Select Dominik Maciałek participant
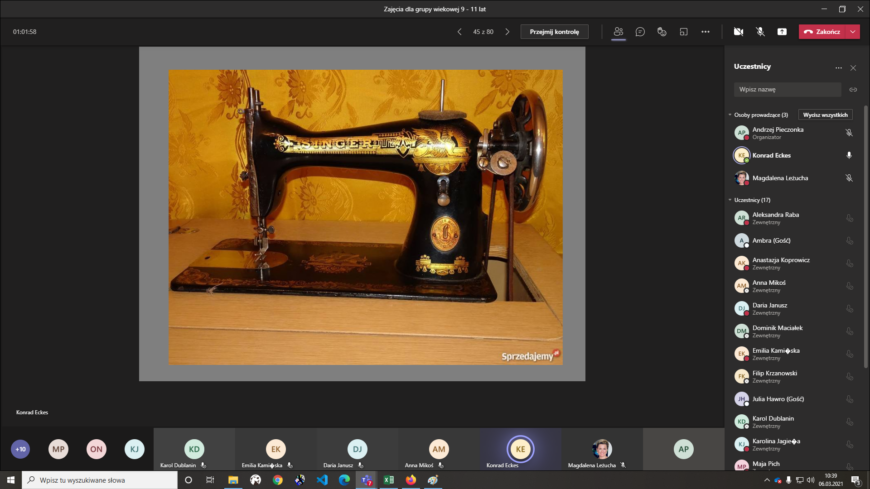Image resolution: width=870 pixels, height=489 pixels. point(793,331)
